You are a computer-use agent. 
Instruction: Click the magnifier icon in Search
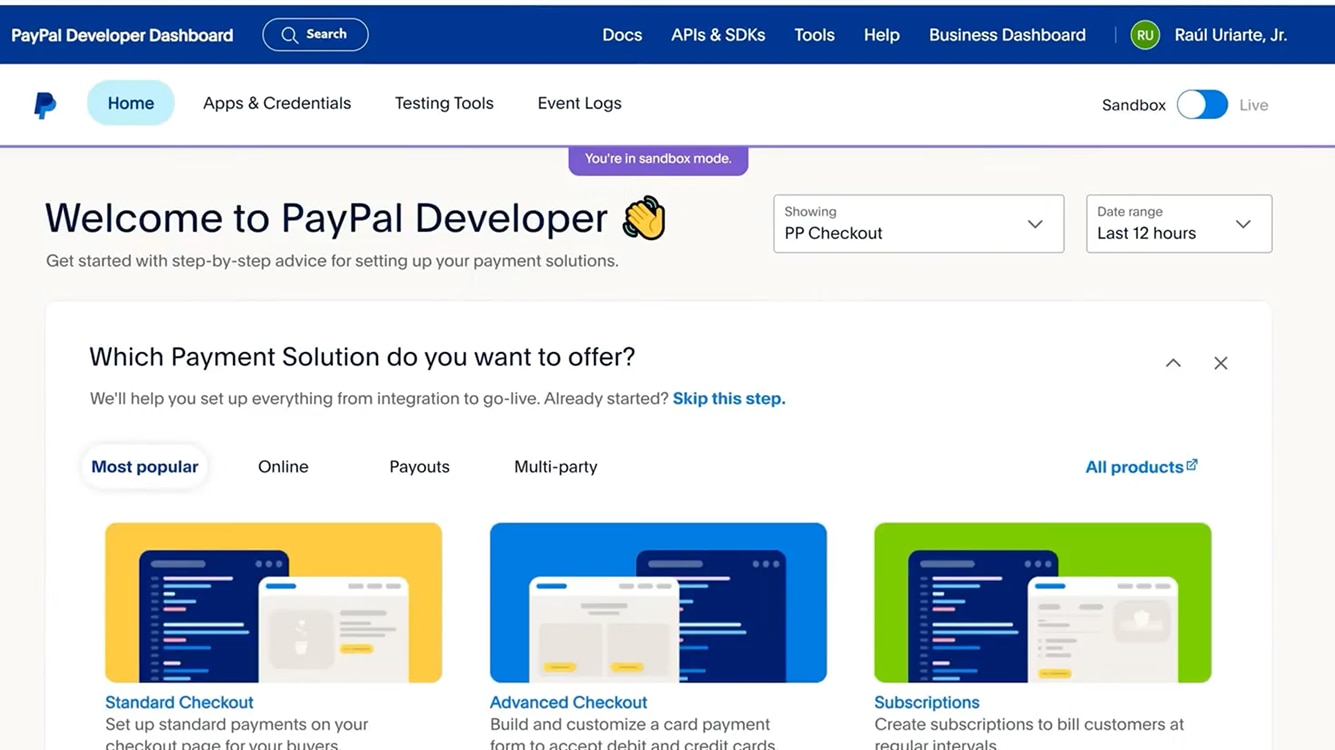289,35
